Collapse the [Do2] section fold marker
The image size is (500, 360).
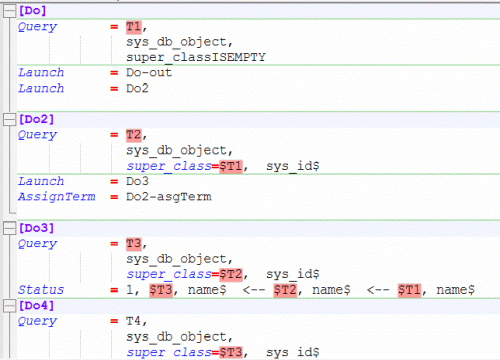[x=9, y=120]
